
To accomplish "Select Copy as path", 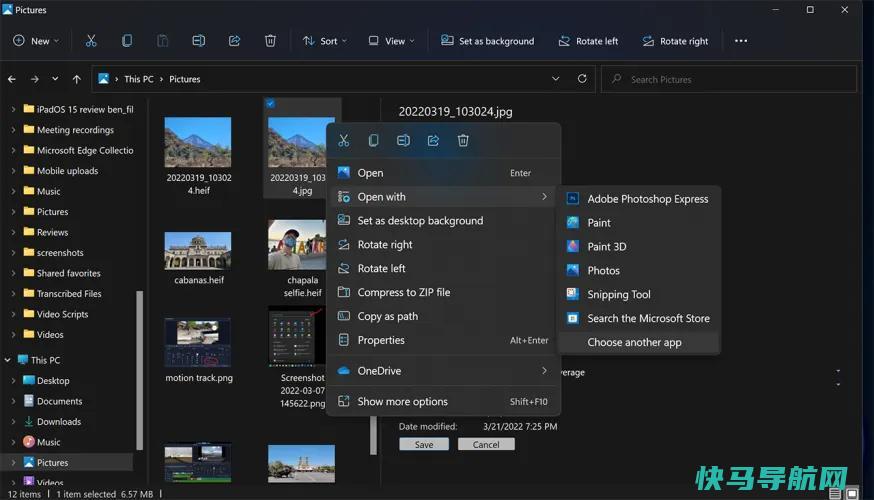I will tap(443, 316).
